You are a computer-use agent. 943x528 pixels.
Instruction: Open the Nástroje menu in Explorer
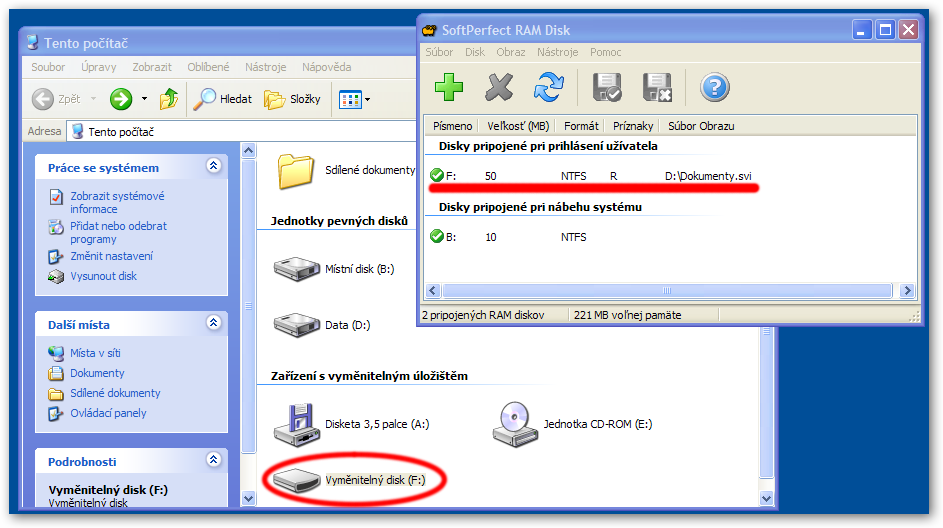[265, 67]
